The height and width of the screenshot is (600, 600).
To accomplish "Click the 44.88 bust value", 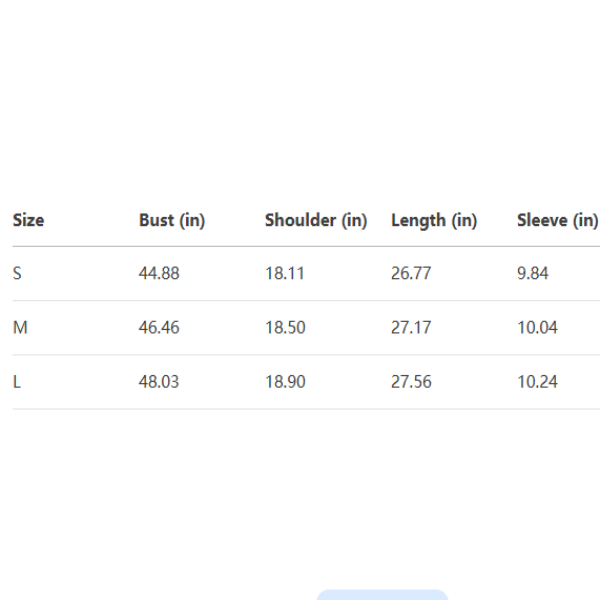I will point(159,274).
